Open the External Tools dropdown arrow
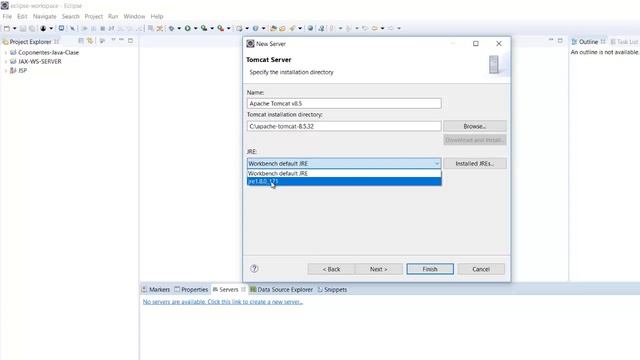The width and height of the screenshot is (640, 360). (x=229, y=28)
